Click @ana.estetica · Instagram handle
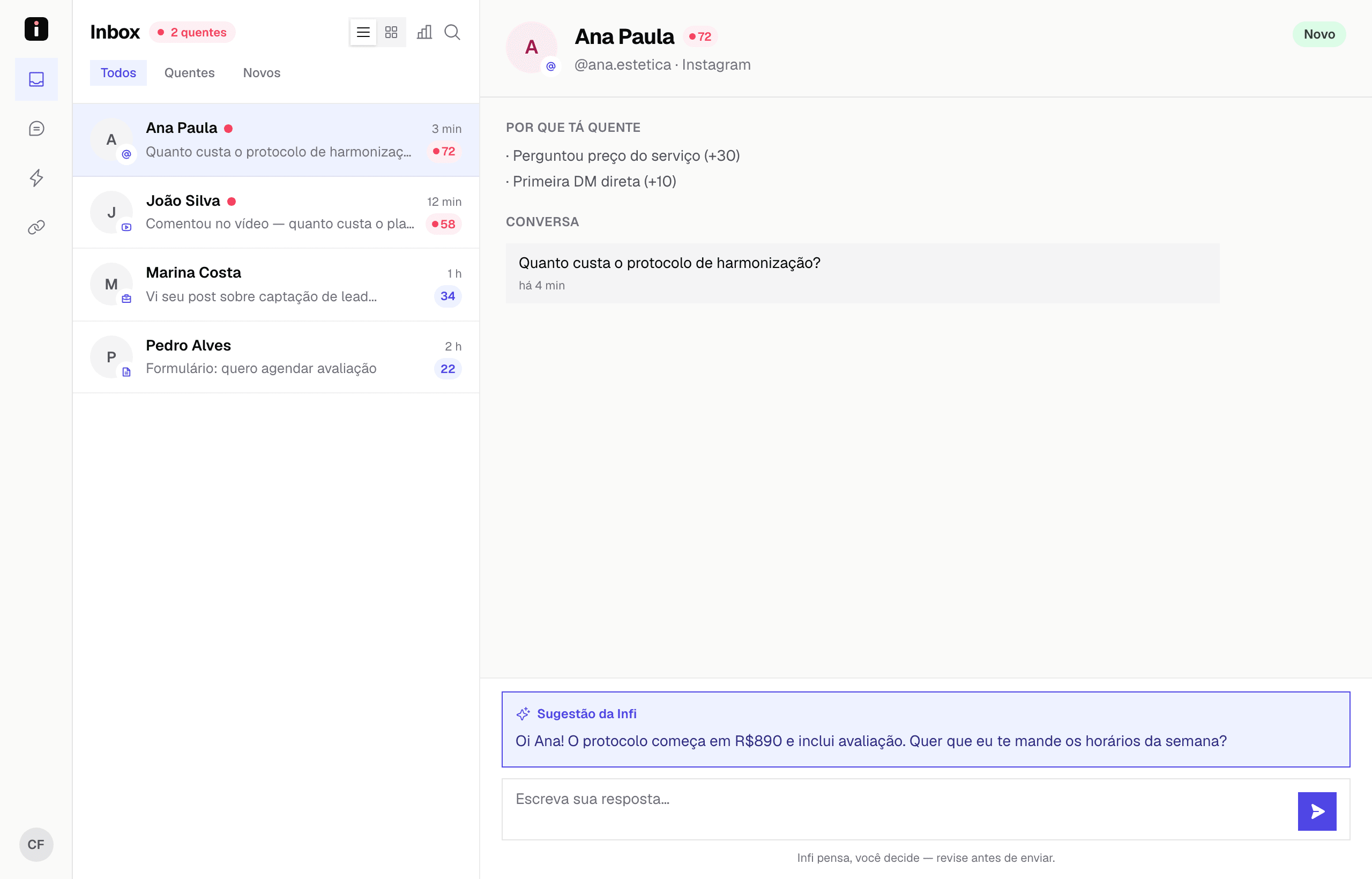Image resolution: width=1372 pixels, height=879 pixels. point(662,64)
